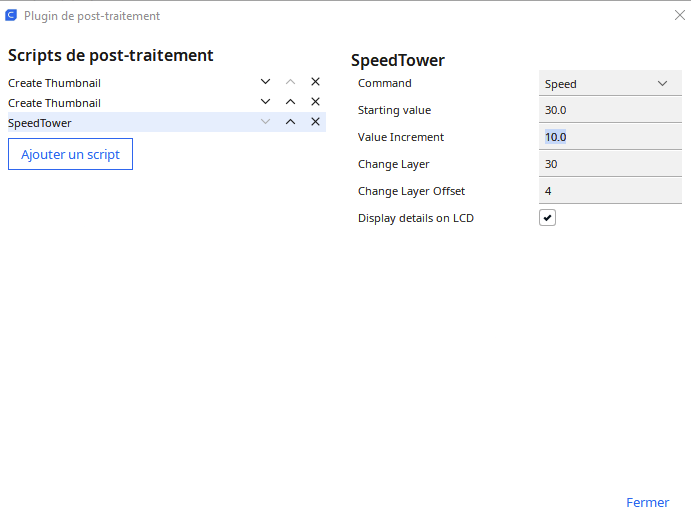The image size is (691, 524).
Task: Close the post-traitement plugin window
Action: (680, 15)
